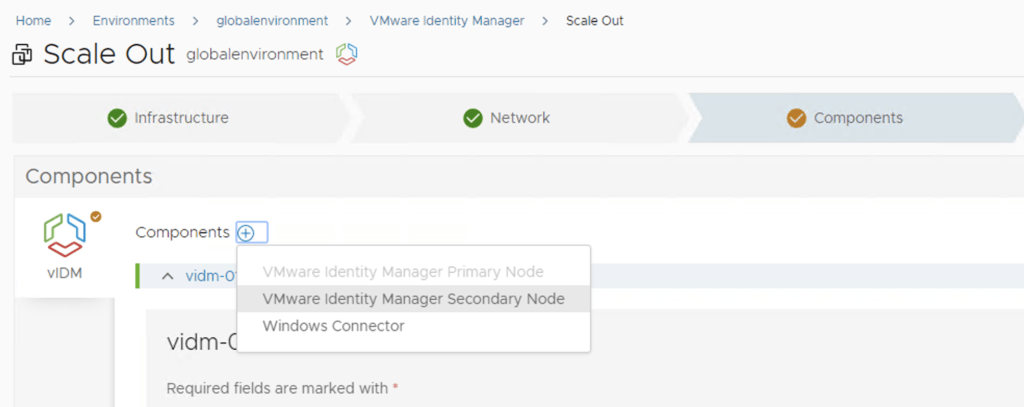Click VMware Identity Manager Primary Node option
The width and height of the screenshot is (1024, 407).
pyautogui.click(x=403, y=272)
